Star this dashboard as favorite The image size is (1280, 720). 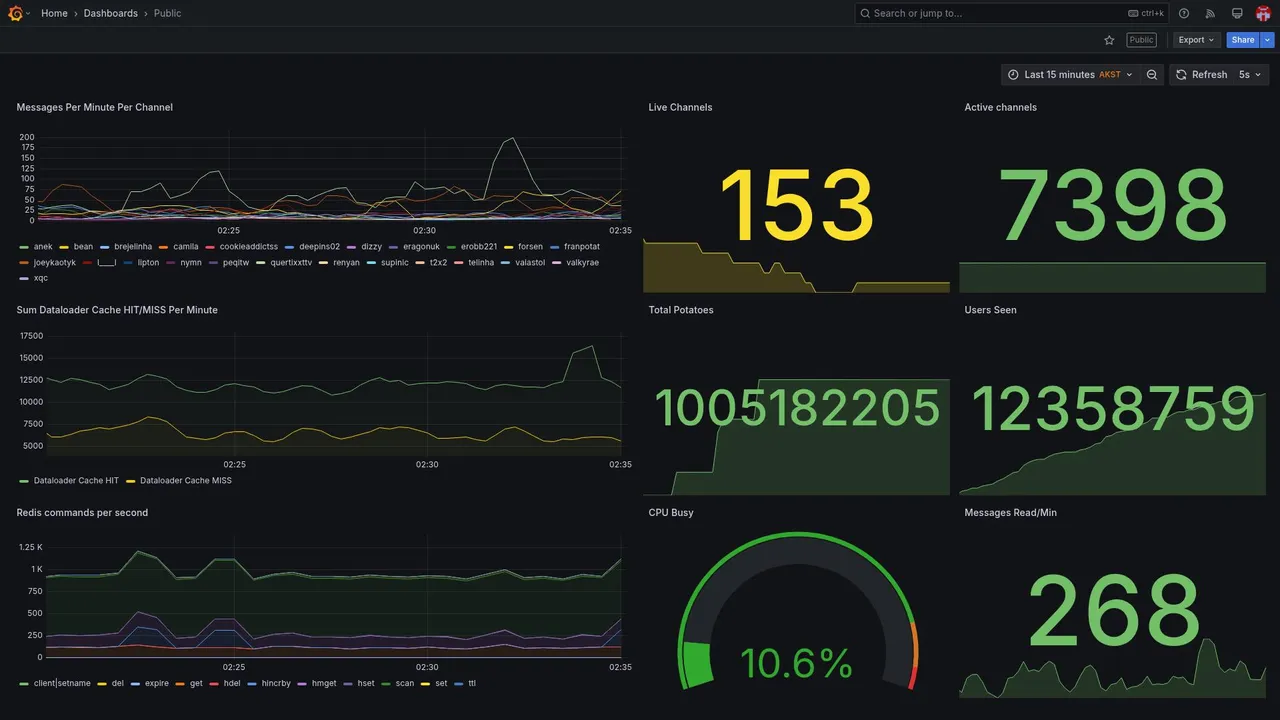click(x=1109, y=40)
